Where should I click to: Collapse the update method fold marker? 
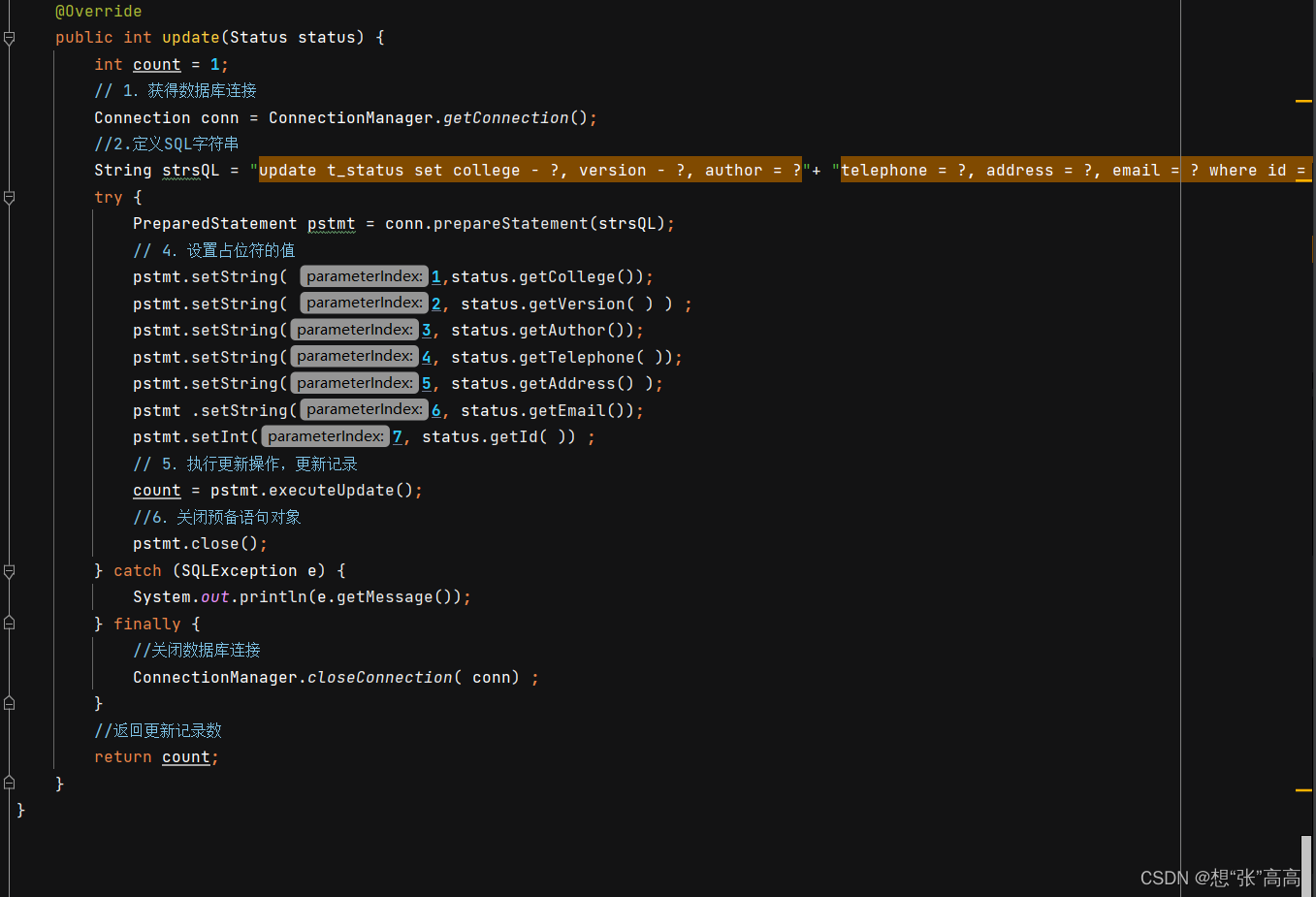pyautogui.click(x=9, y=38)
